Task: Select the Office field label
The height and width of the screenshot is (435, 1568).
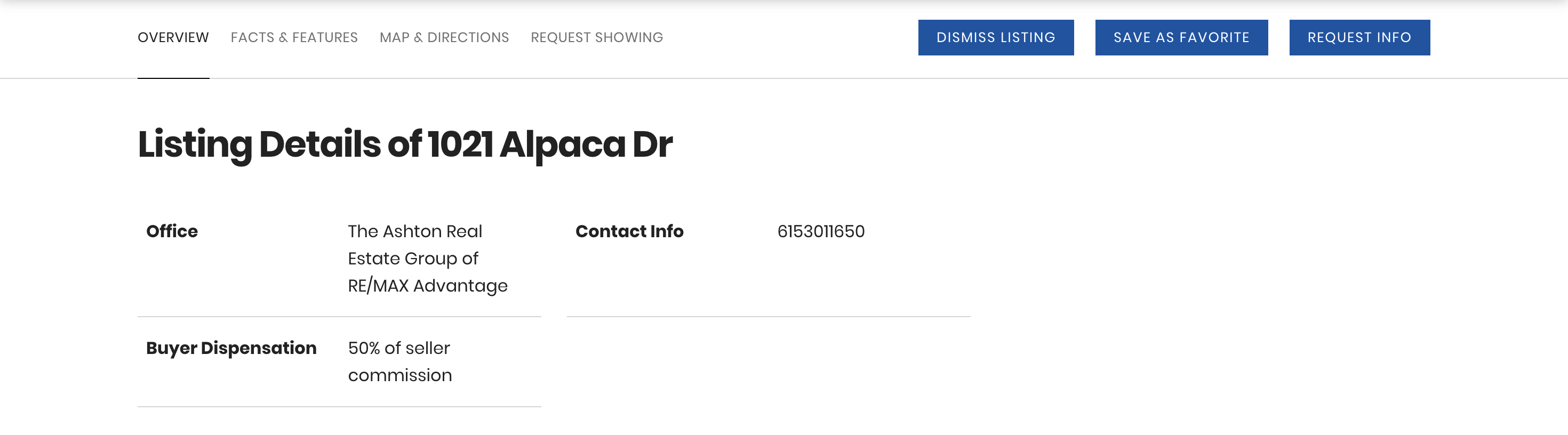Action: click(x=172, y=231)
